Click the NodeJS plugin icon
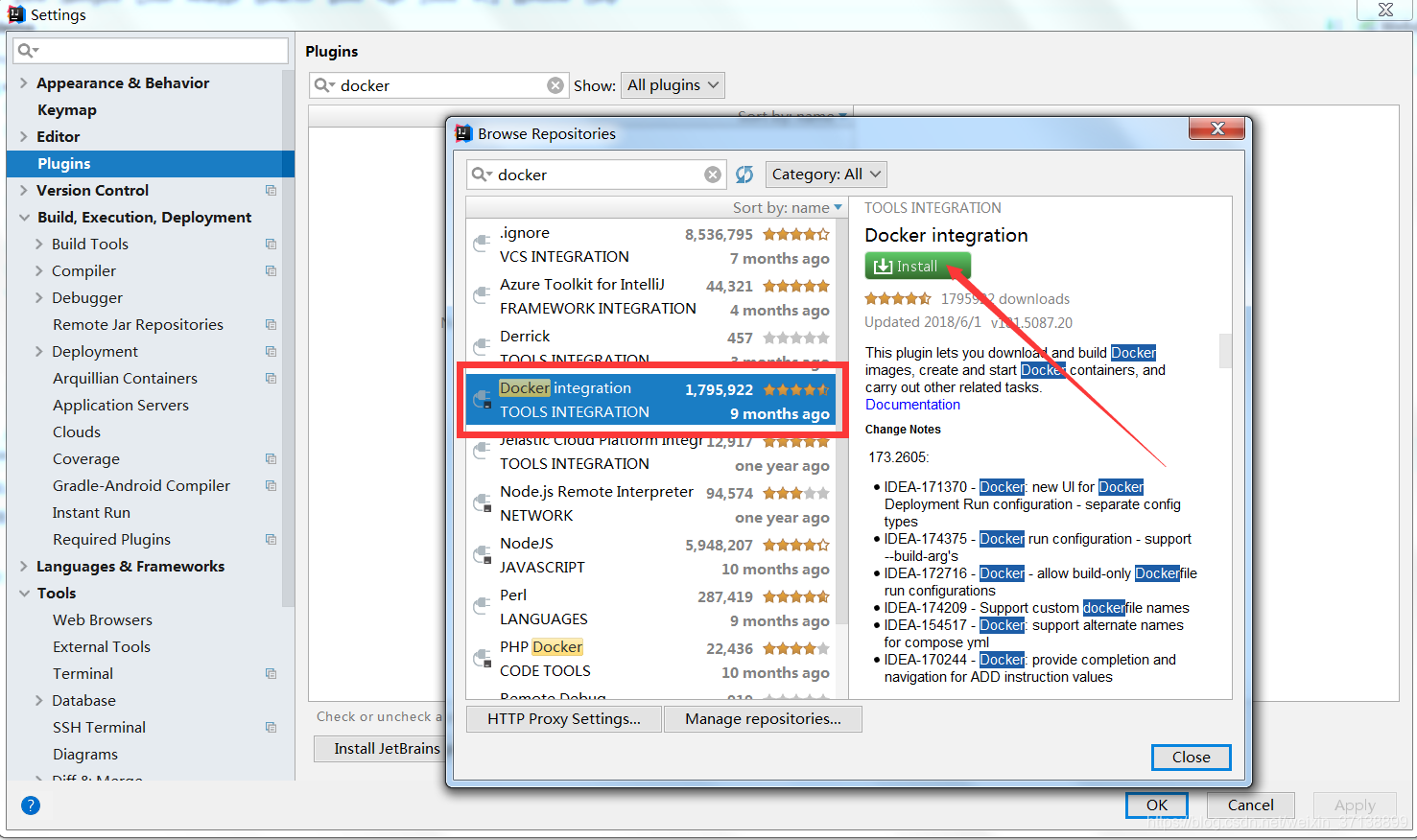The width and height of the screenshot is (1417, 840). pyautogui.click(x=483, y=554)
